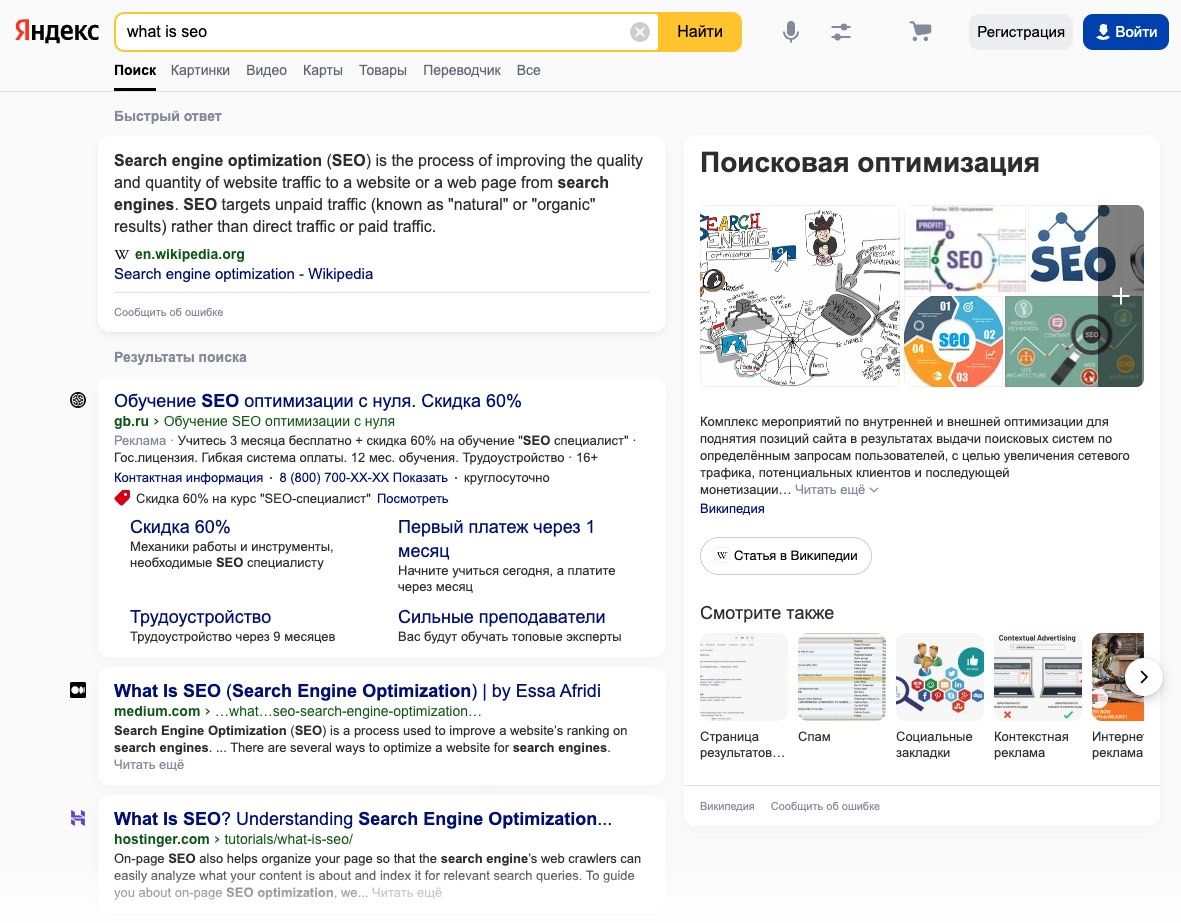Click the 'Статья в Википедии' button
The image size is (1181, 923).
(x=786, y=555)
